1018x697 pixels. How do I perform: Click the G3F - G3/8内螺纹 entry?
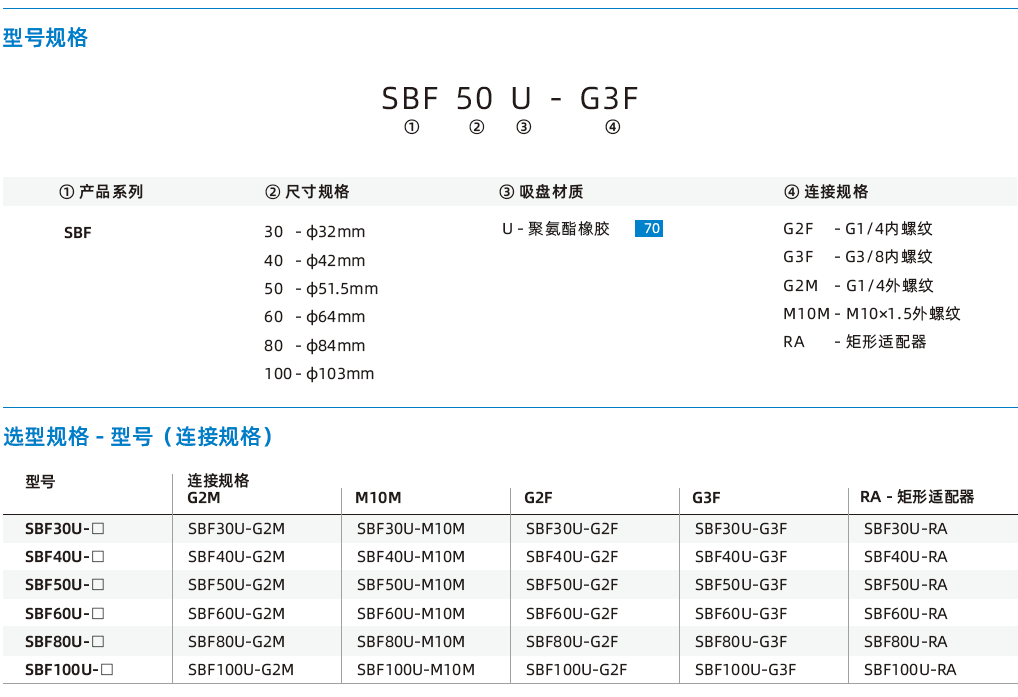[858, 256]
